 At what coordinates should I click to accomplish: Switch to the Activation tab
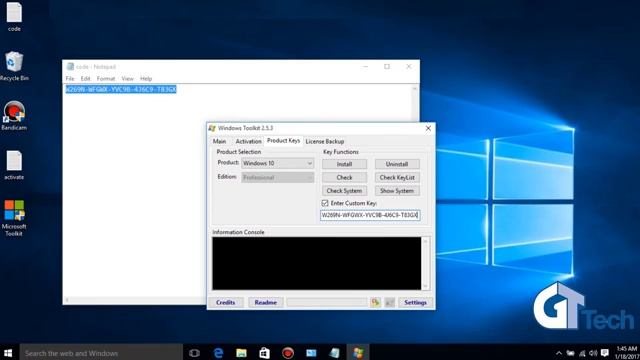[248, 141]
